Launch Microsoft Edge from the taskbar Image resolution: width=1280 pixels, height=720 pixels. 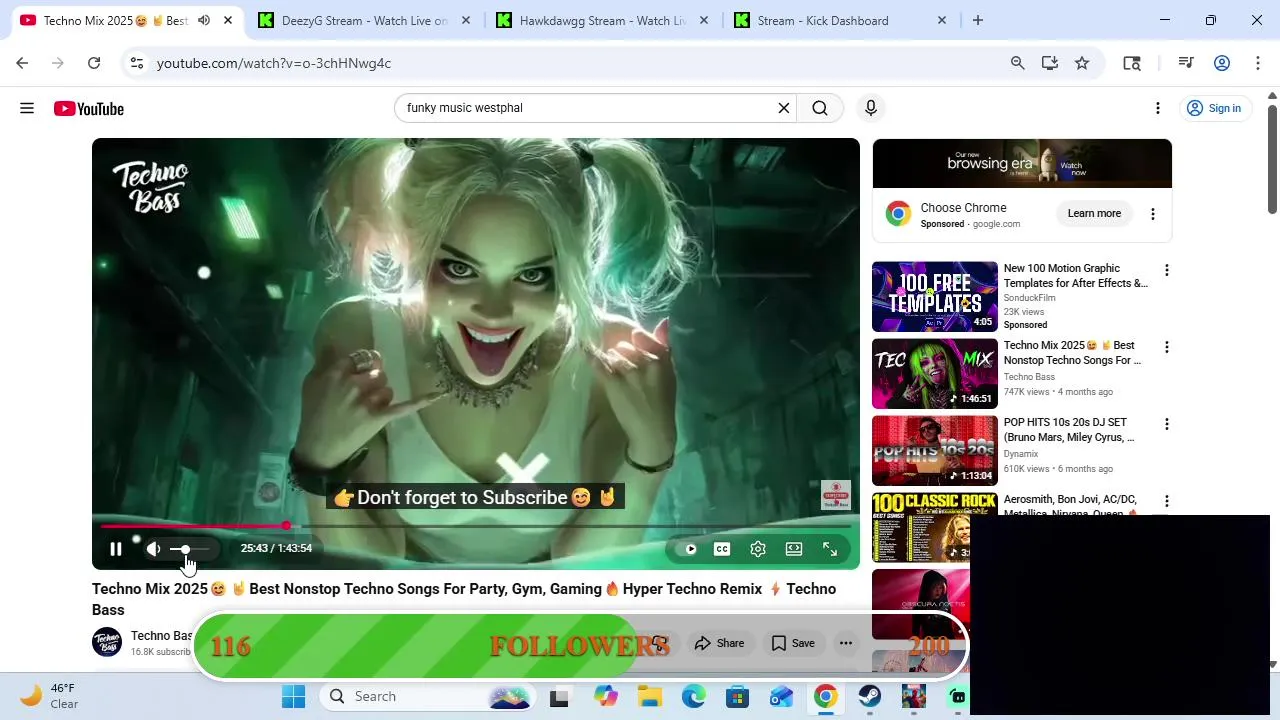point(694,697)
